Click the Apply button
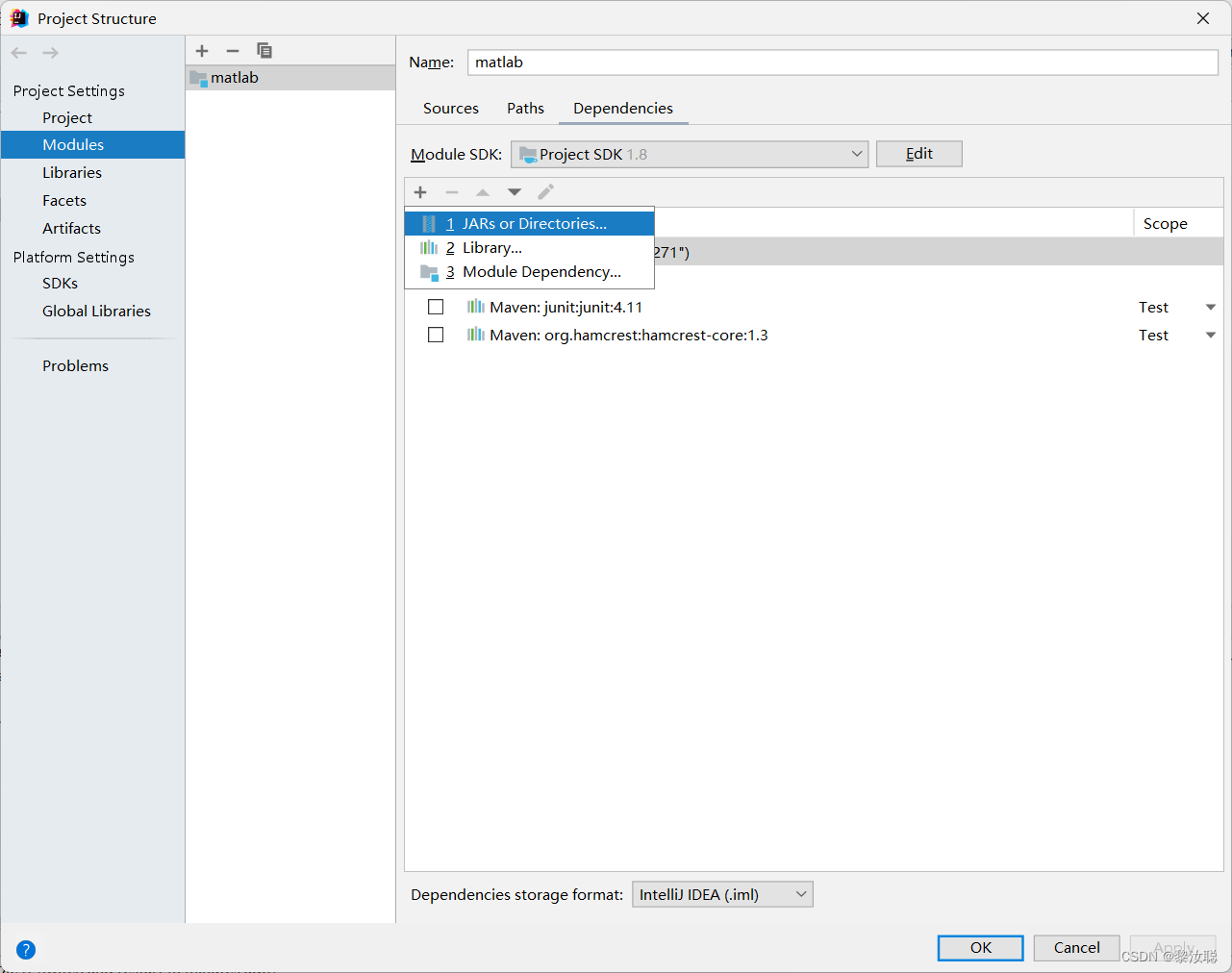This screenshot has height=973, width=1232. pyautogui.click(x=1173, y=948)
